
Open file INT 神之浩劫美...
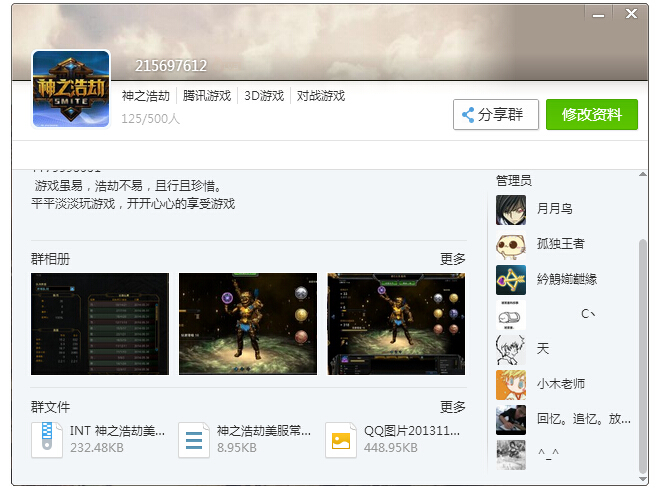[117, 431]
